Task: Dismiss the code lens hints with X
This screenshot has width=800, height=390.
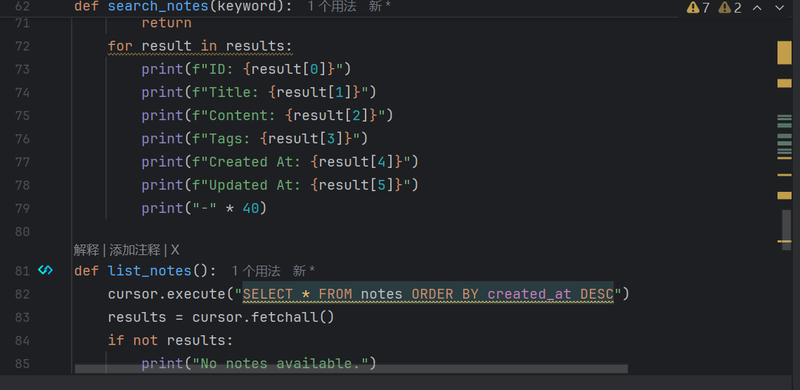Action: 175,250
